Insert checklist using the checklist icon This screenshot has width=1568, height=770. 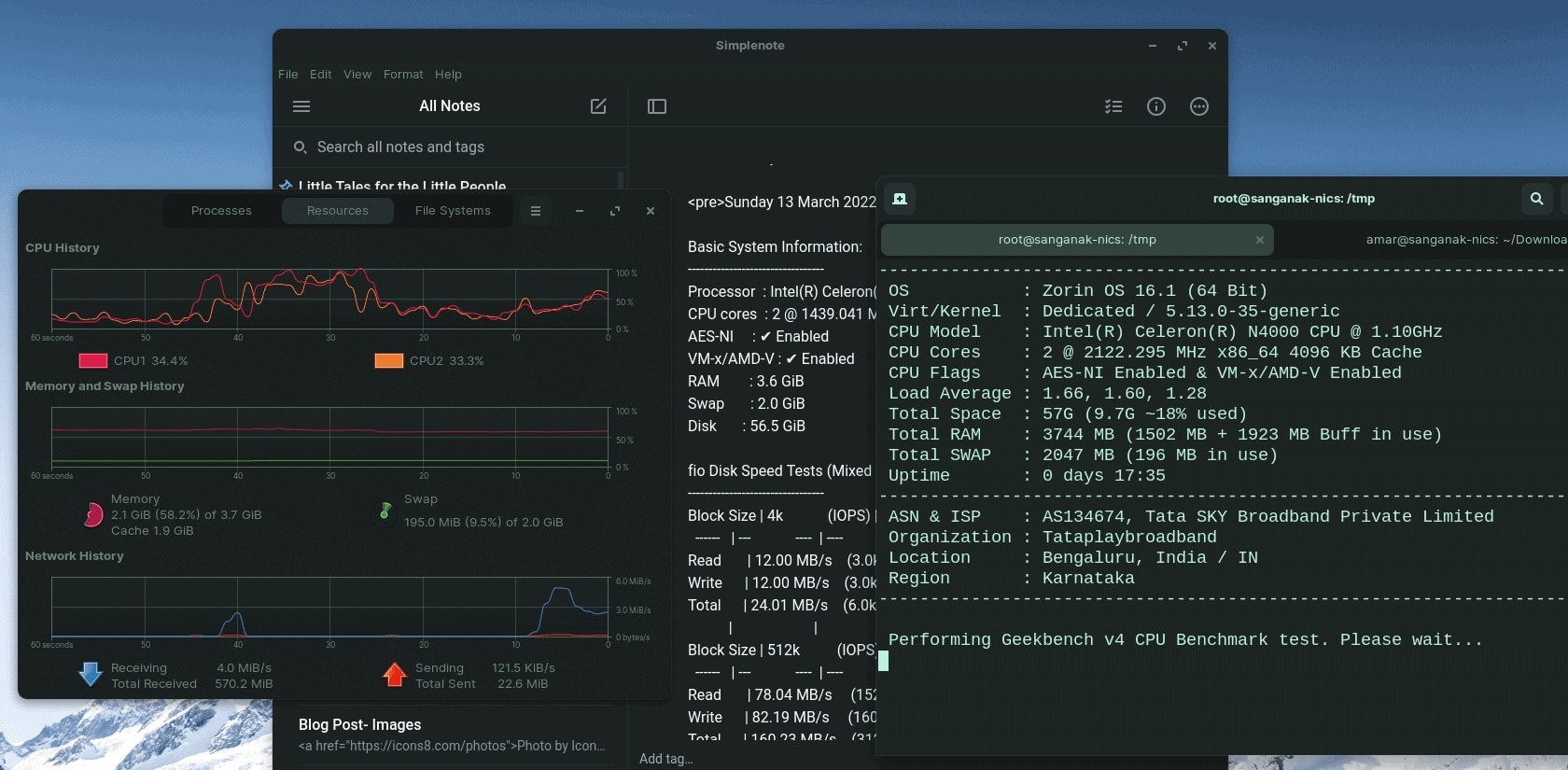pos(1113,106)
